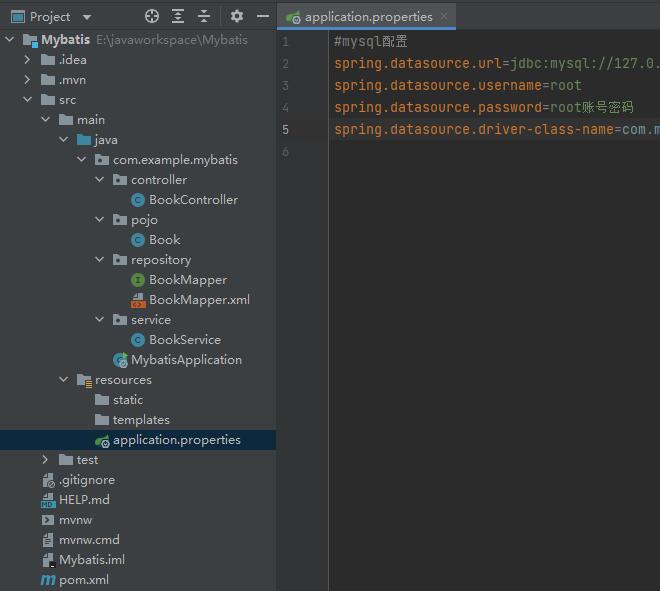Collapse the controller package folder
The width and height of the screenshot is (660, 591).
(99, 180)
